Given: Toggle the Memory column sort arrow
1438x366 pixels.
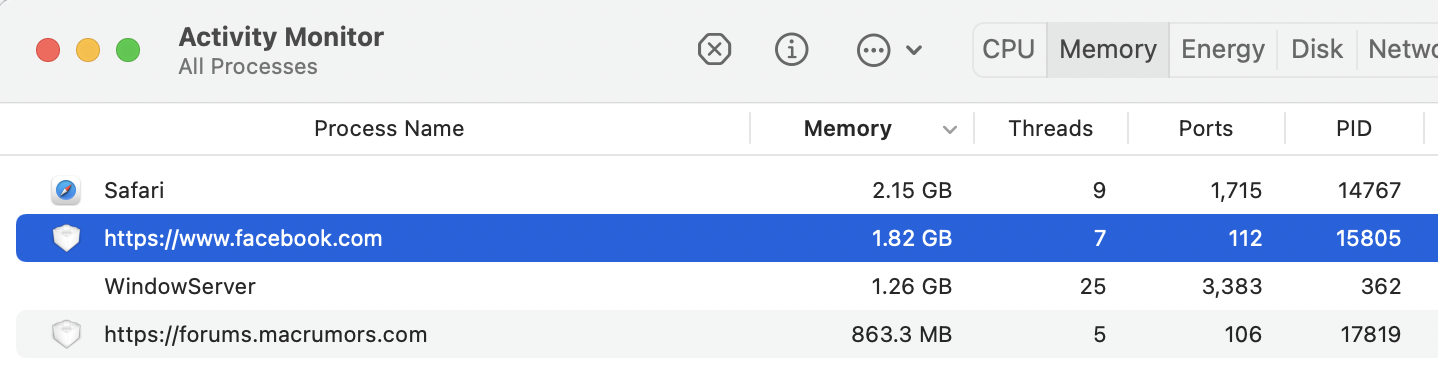Looking at the screenshot, I should click(x=949, y=129).
